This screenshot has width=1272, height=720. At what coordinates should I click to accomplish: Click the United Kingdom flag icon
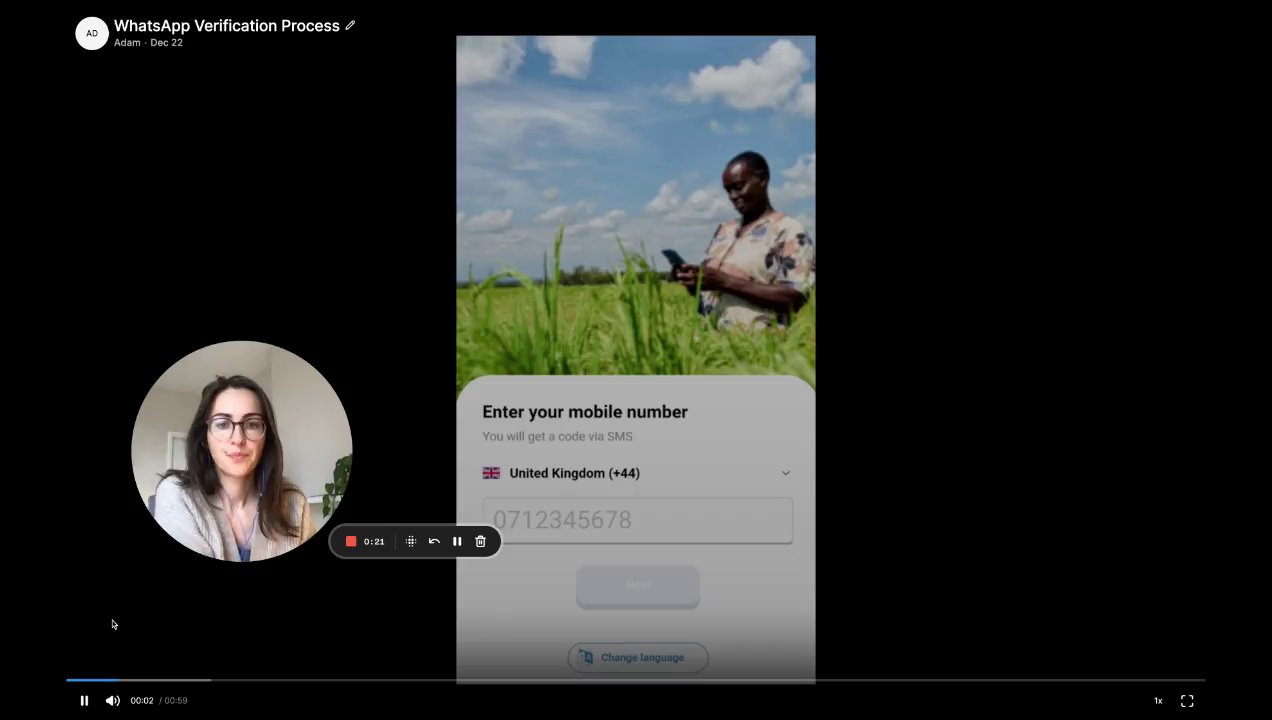tap(491, 473)
